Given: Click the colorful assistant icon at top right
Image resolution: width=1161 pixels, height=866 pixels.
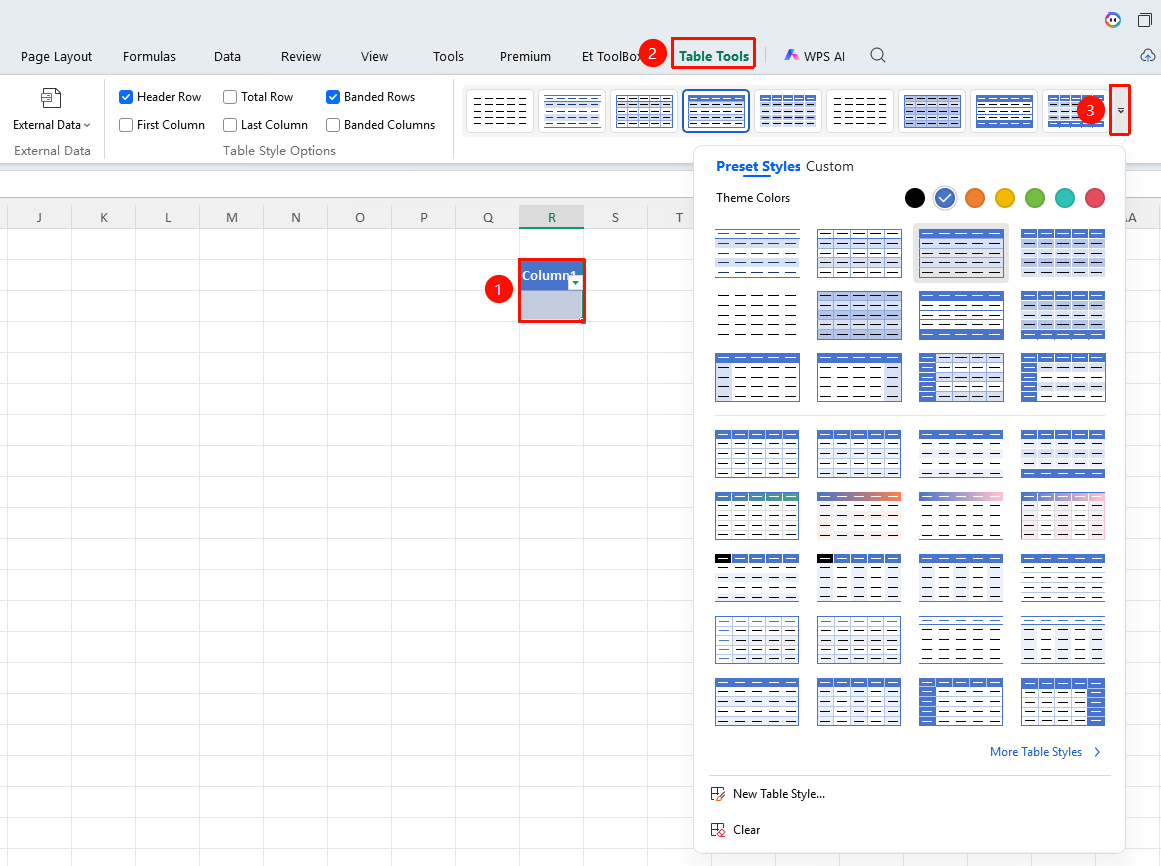Looking at the screenshot, I should point(1112,20).
